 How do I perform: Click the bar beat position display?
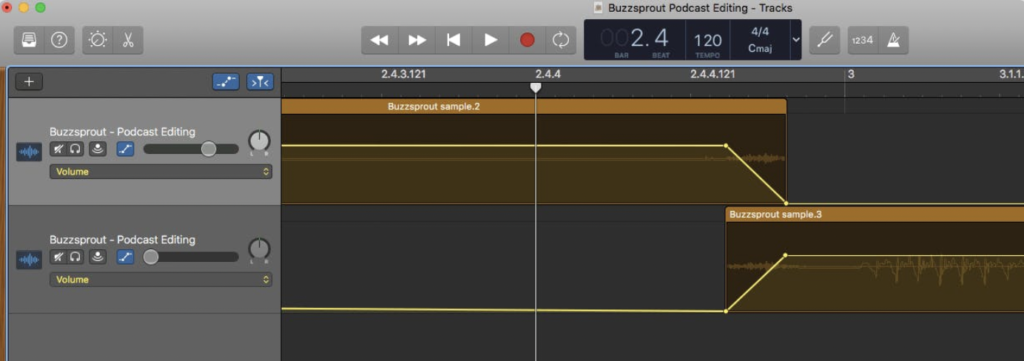(x=635, y=40)
